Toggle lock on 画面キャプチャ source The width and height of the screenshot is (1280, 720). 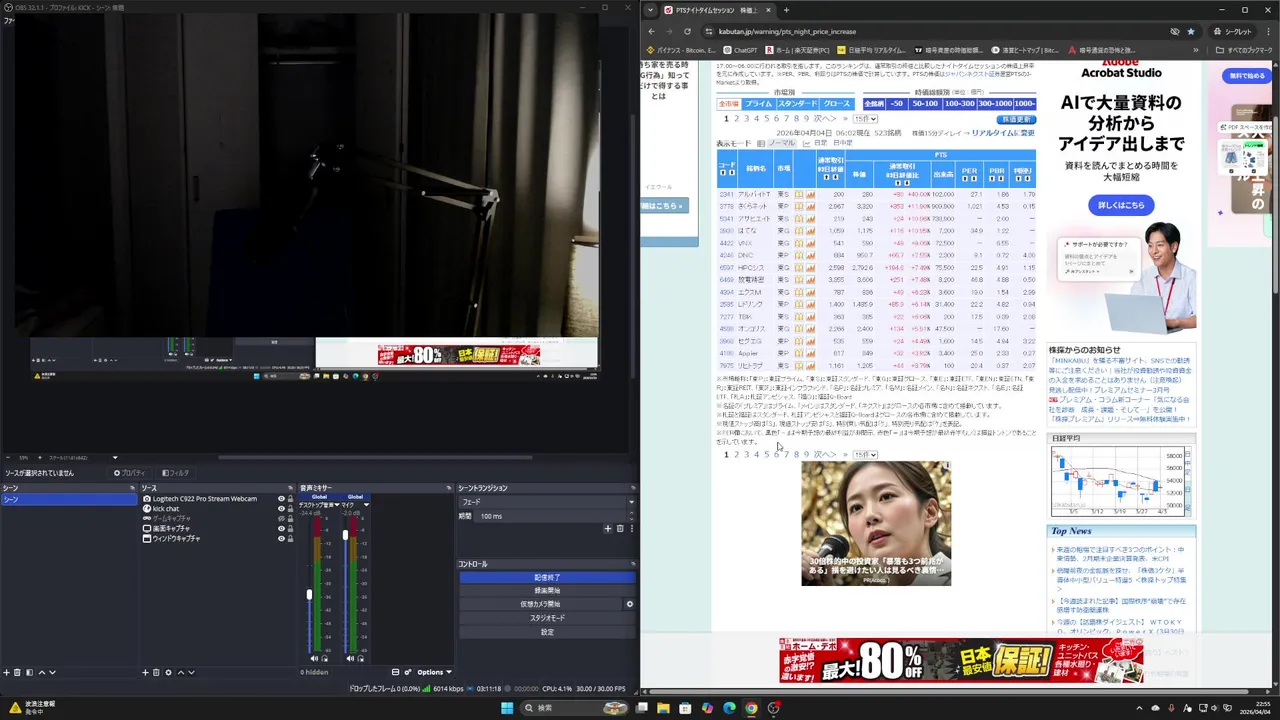point(291,528)
